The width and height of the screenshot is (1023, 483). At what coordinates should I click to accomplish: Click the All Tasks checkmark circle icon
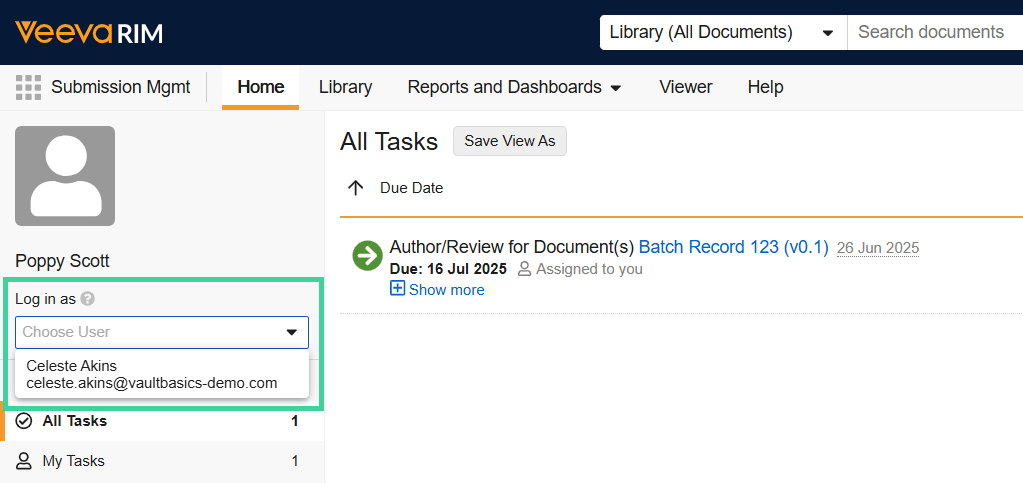point(23,421)
